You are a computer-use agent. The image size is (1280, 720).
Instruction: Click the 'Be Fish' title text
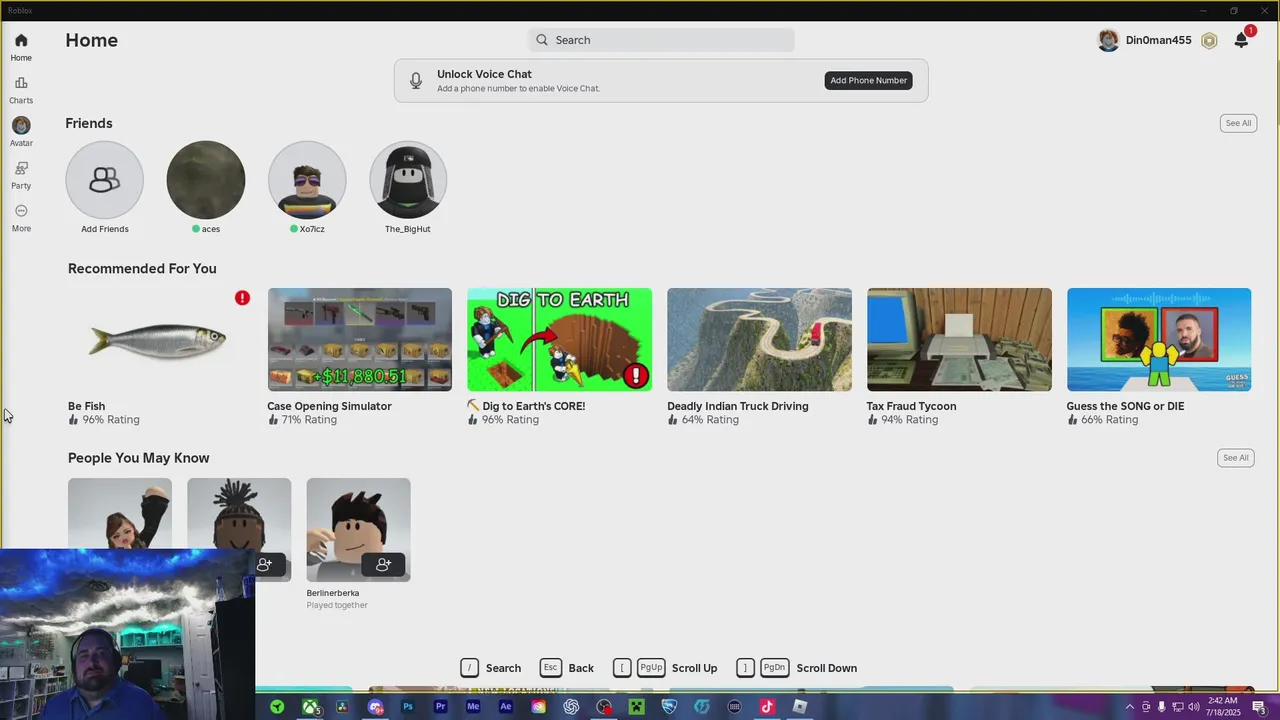[x=86, y=406]
